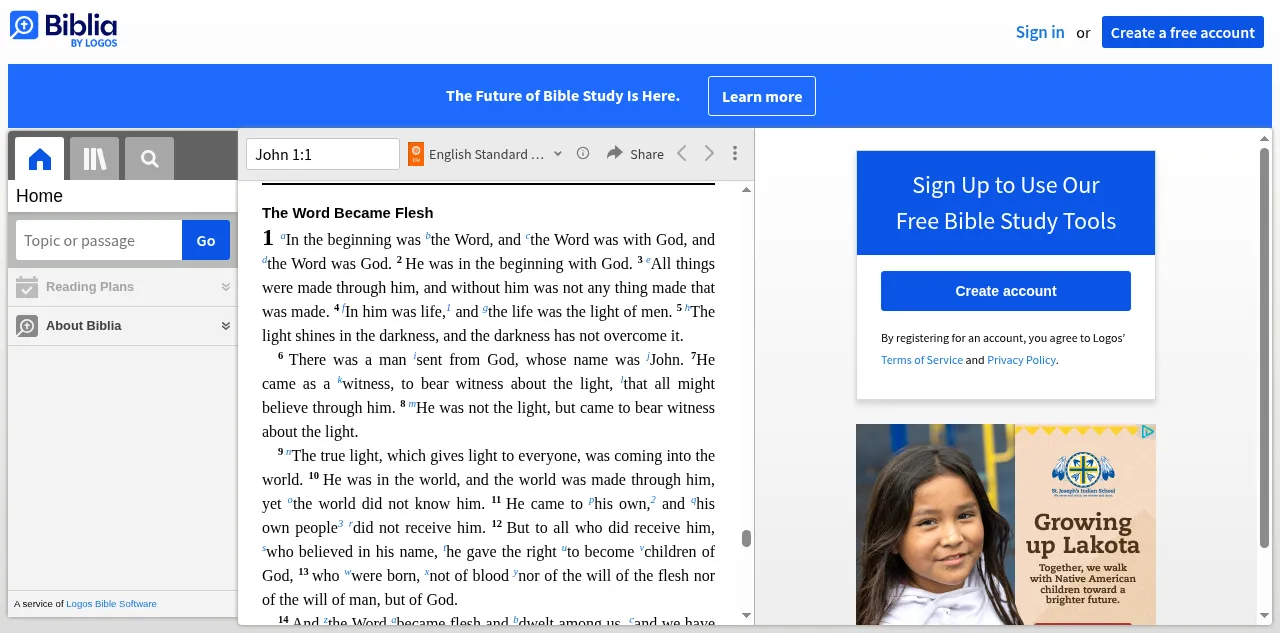Click cross-reference w before 'were born'
The height and width of the screenshot is (633, 1280).
[x=348, y=573]
